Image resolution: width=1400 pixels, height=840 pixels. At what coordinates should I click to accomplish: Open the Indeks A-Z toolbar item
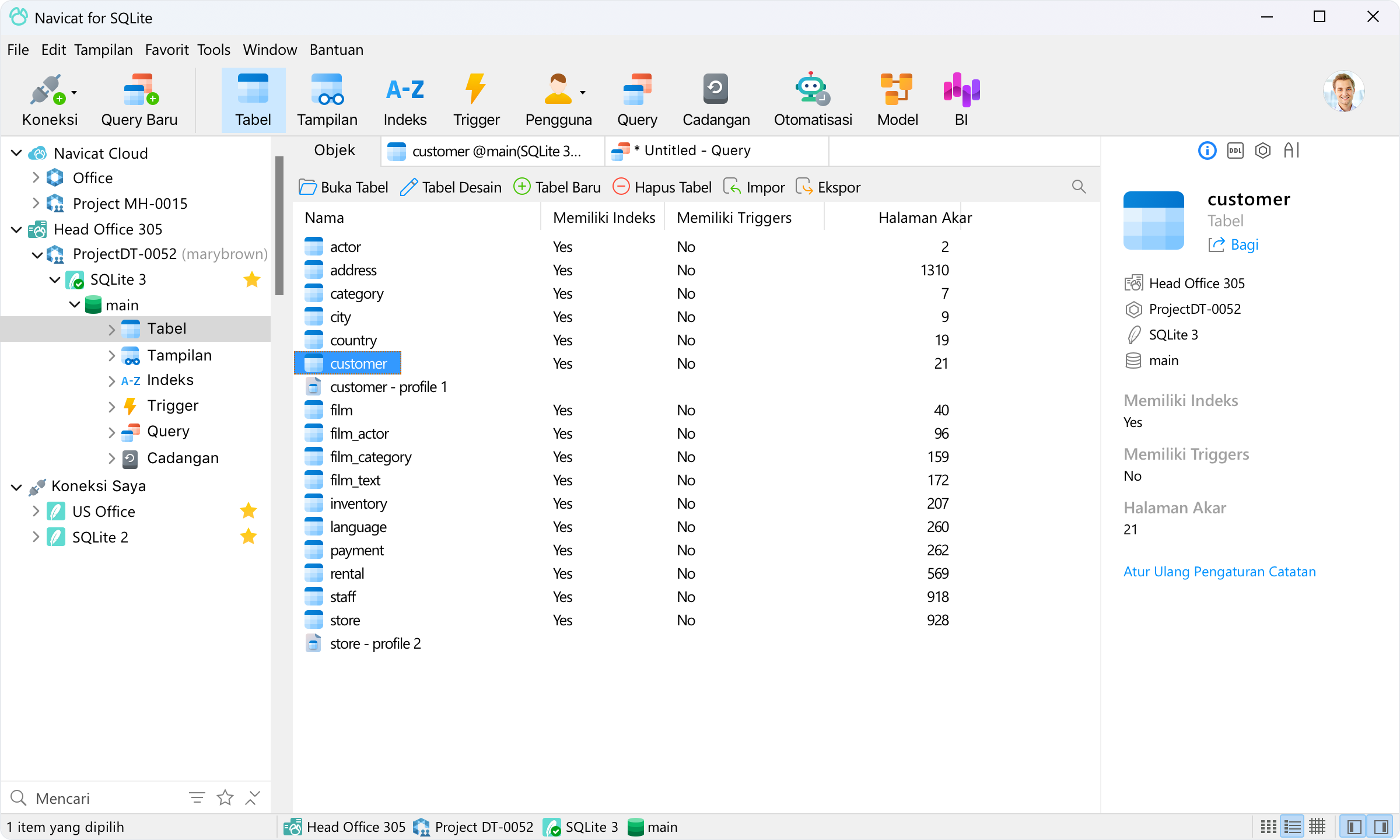(405, 100)
